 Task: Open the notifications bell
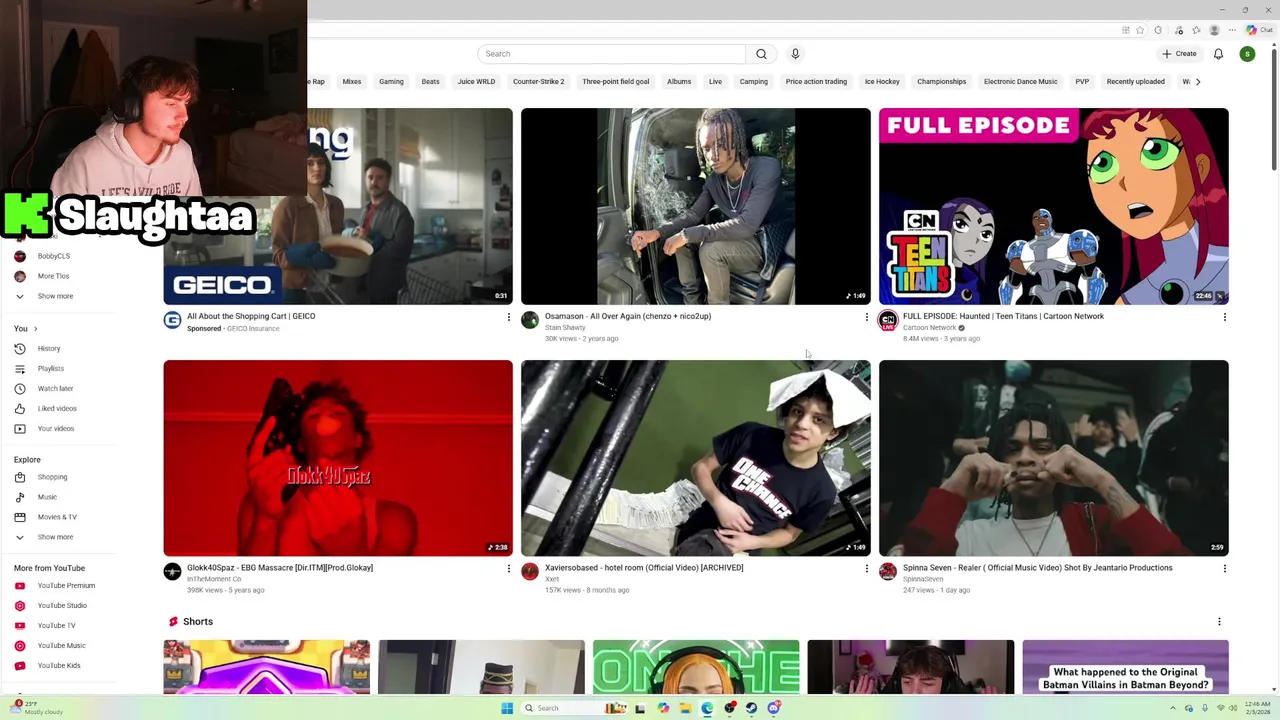1218,54
